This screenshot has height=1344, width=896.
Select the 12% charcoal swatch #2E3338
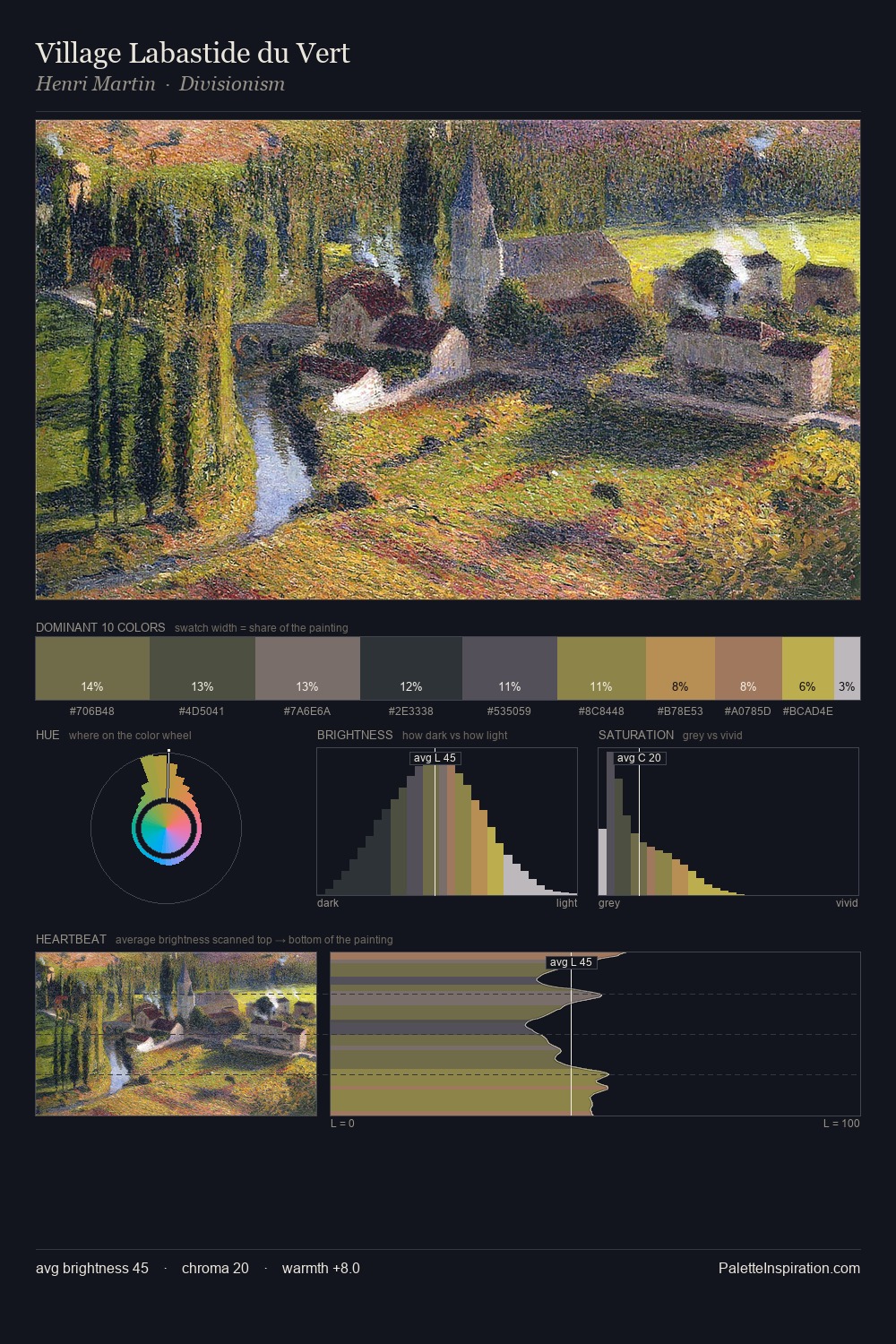[411, 668]
